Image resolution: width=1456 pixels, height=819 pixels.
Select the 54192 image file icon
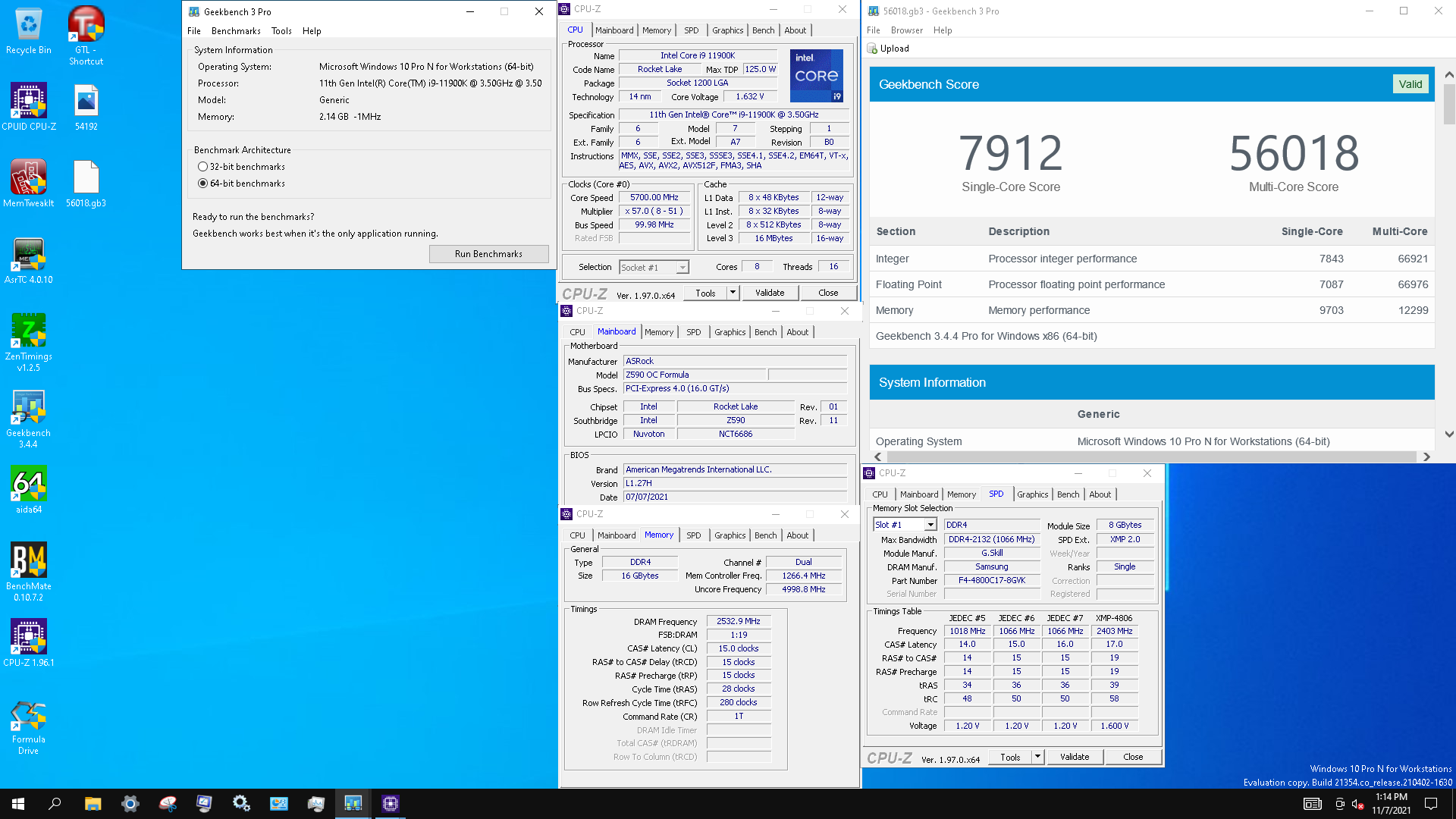click(x=86, y=107)
